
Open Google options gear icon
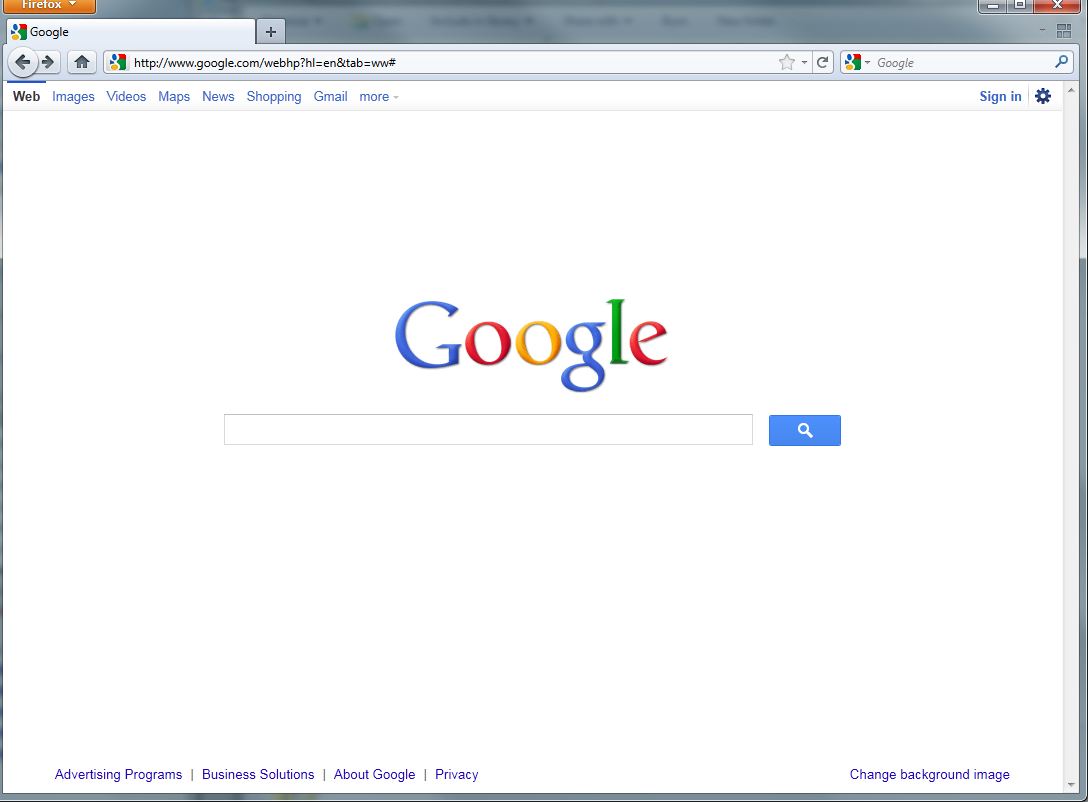click(1042, 96)
